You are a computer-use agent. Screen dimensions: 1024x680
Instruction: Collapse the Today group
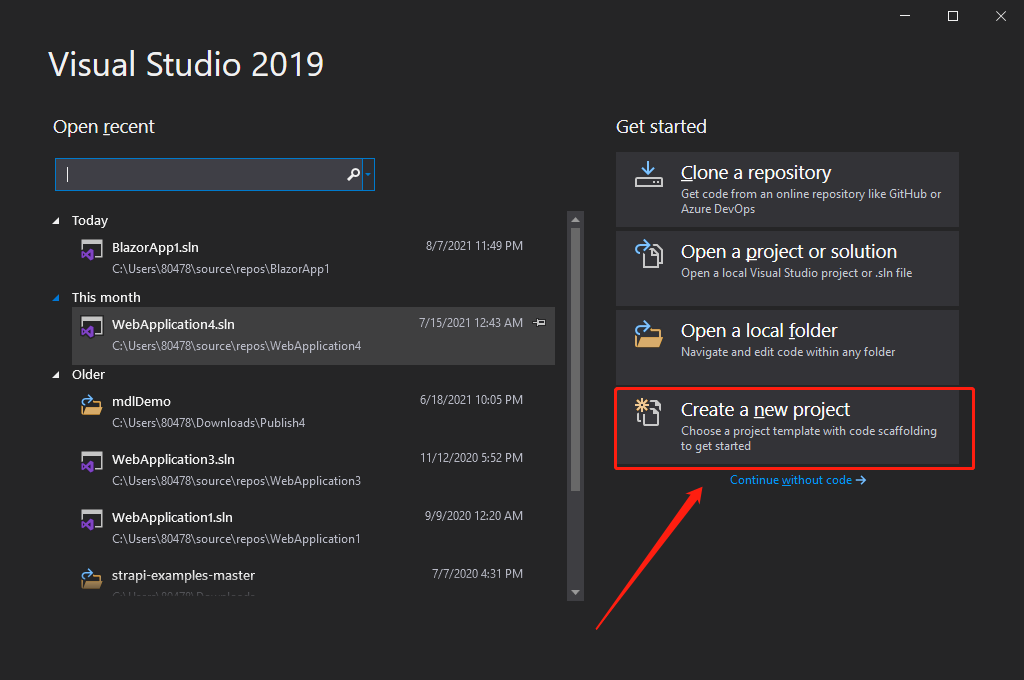(x=57, y=221)
